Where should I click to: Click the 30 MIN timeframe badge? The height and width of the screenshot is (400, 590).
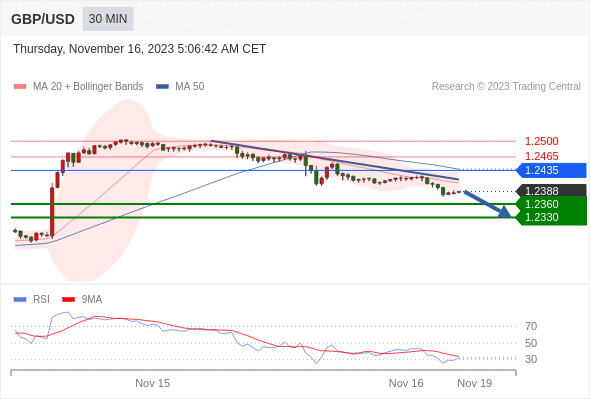point(108,19)
